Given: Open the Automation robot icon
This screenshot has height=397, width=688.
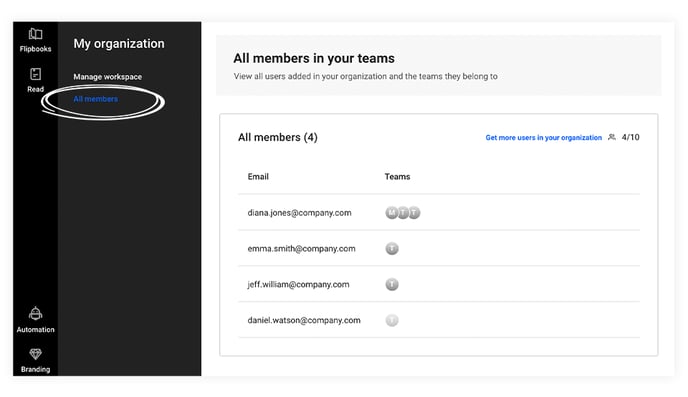Looking at the screenshot, I should click(36, 314).
